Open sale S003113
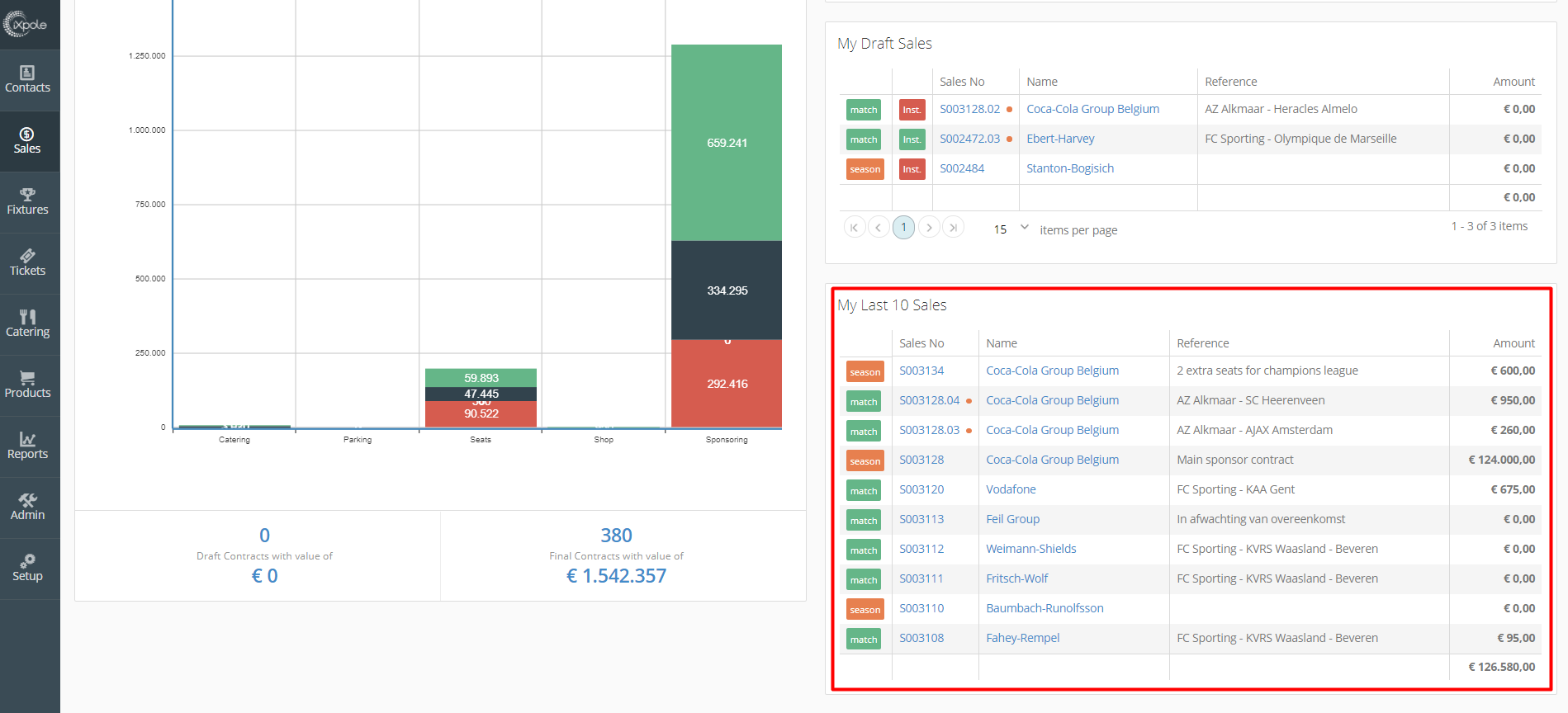Screen dimensions: 1568x713 tap(921, 519)
